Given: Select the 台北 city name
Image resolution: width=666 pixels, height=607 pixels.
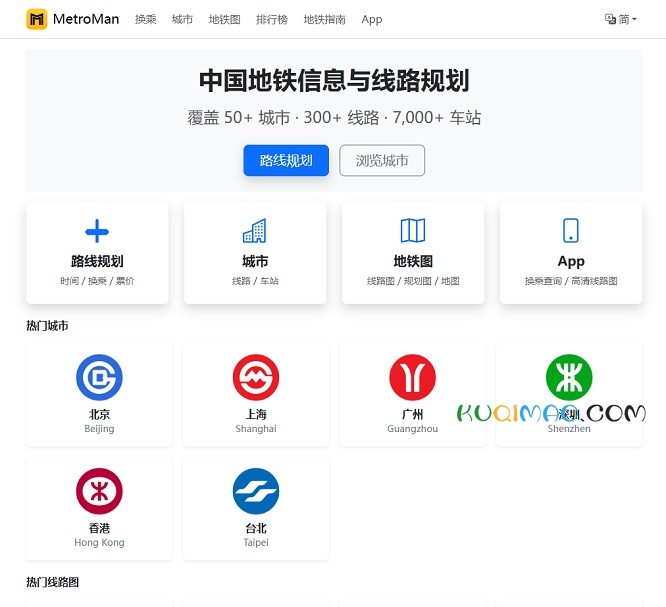Looking at the screenshot, I should point(256,528).
